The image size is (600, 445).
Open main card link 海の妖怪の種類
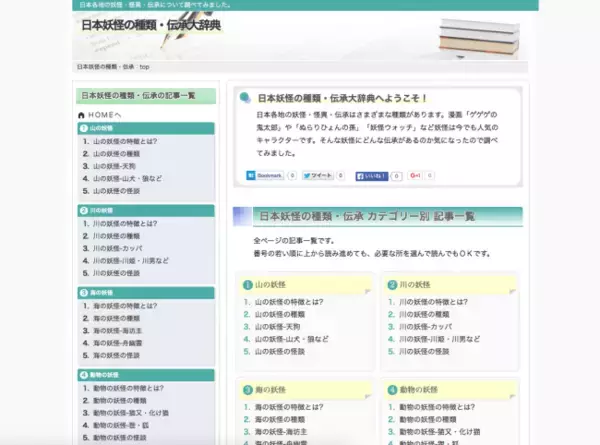click(x=280, y=419)
